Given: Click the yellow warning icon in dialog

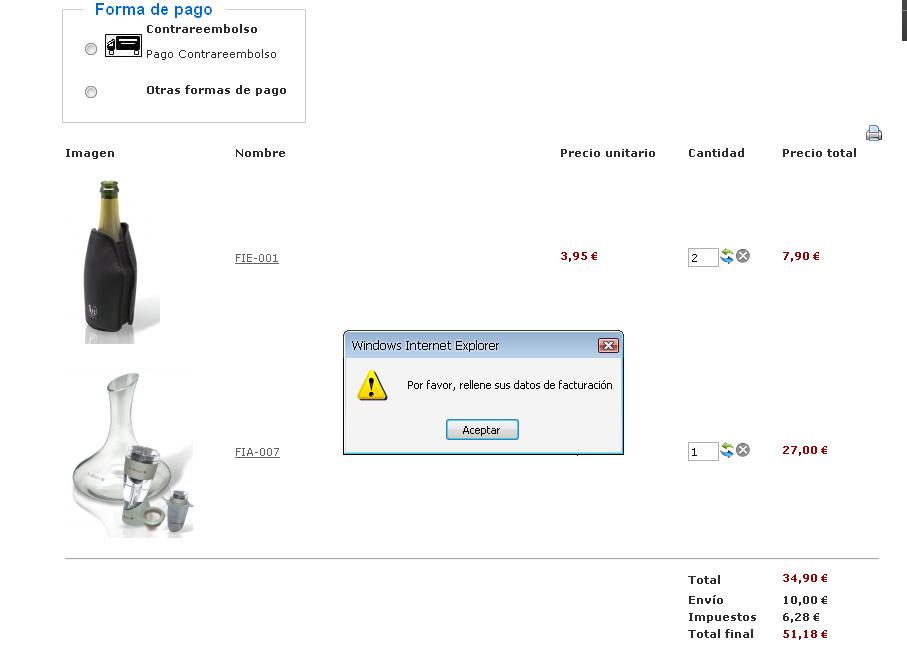Looking at the screenshot, I should 372,386.
